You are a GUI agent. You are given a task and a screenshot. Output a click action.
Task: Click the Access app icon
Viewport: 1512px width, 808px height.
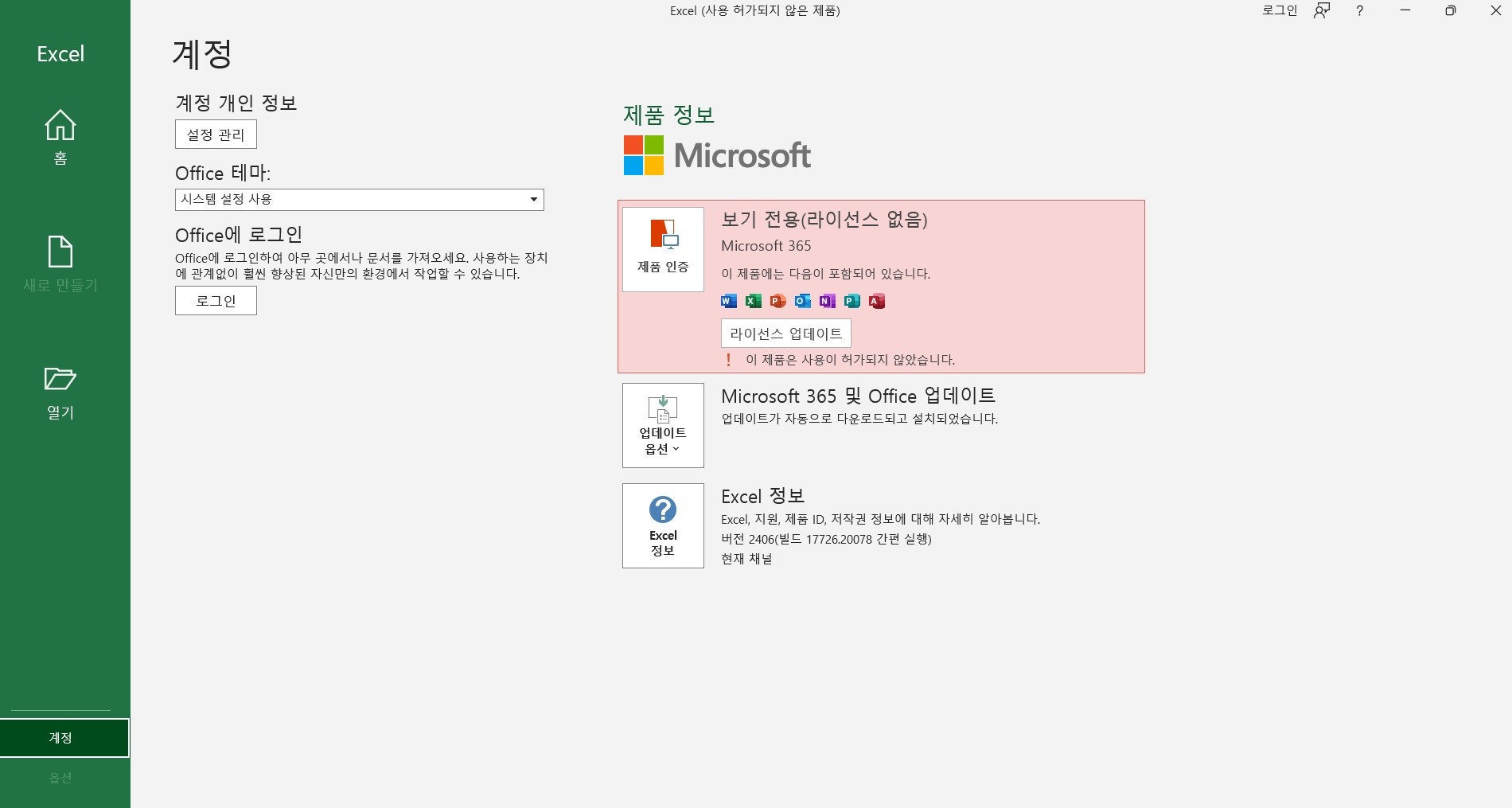click(876, 301)
